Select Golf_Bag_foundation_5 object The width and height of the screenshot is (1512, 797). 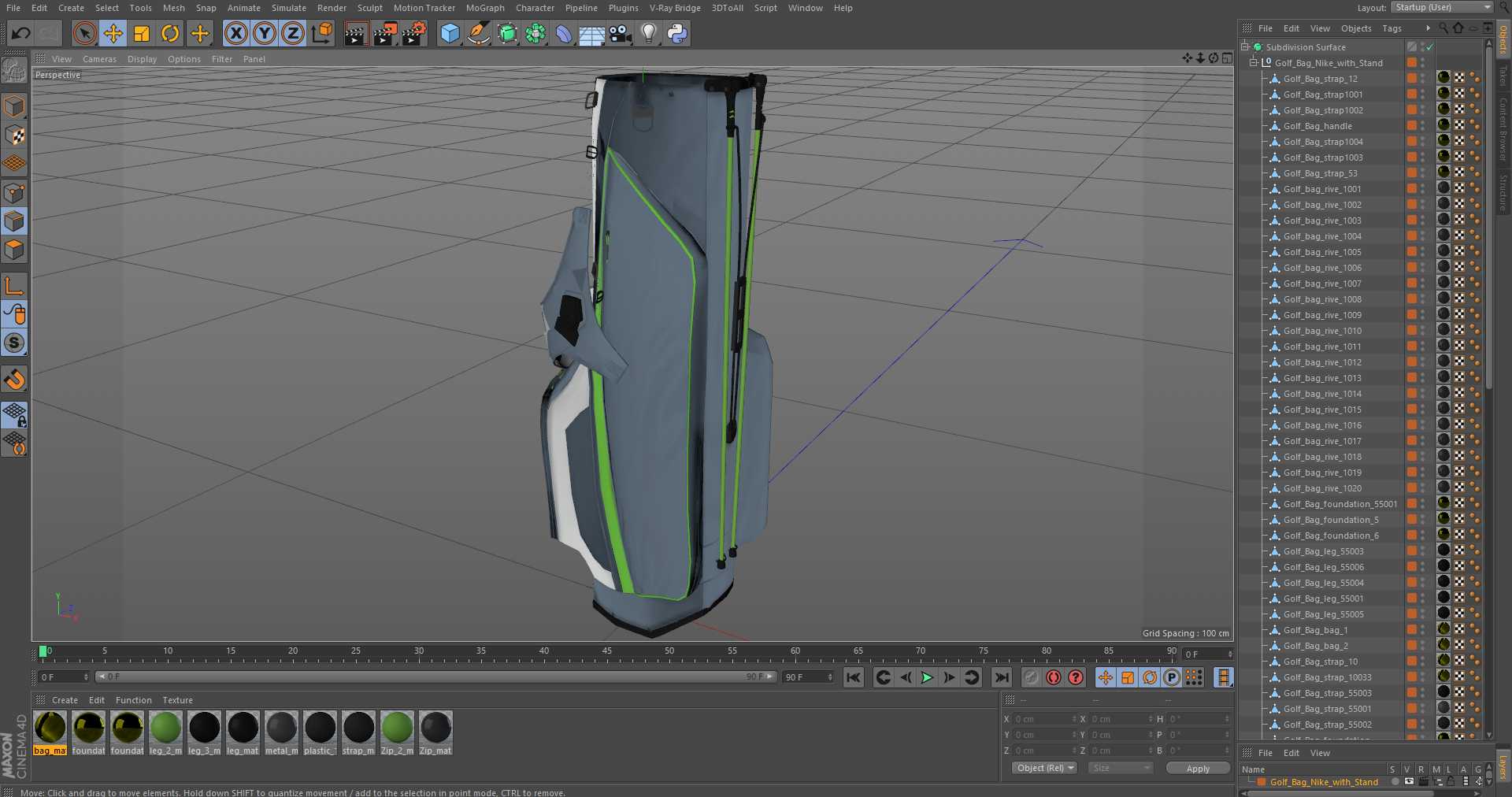pos(1331,520)
